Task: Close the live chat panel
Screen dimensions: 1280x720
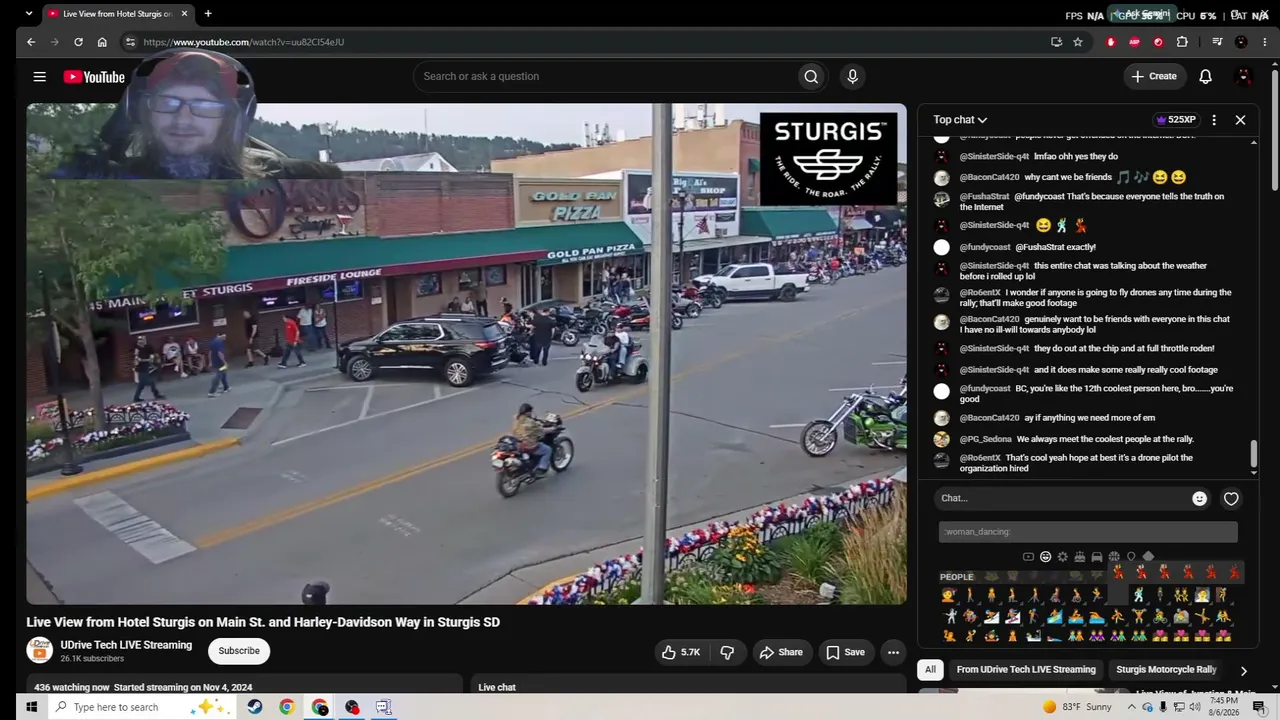Action: (x=1240, y=120)
